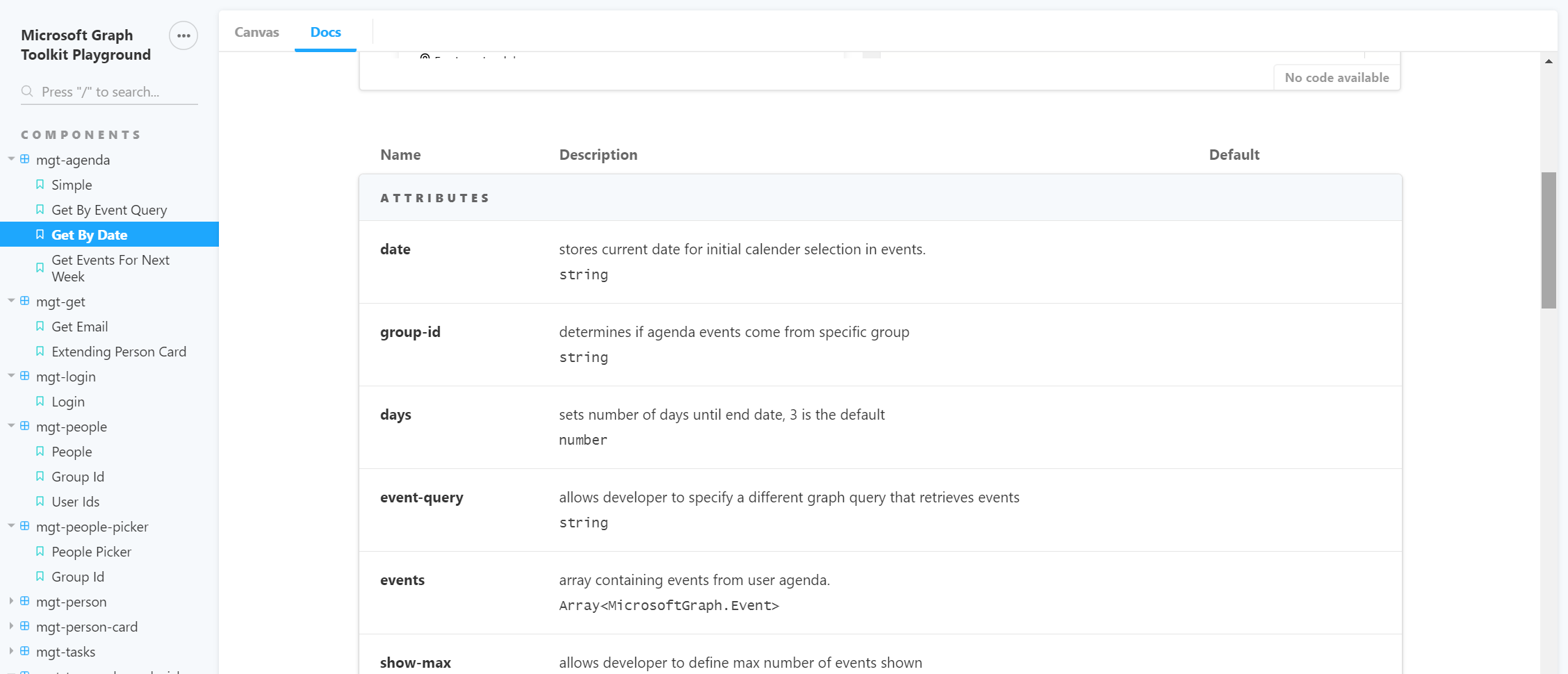
Task: Collapse the mgt-get tree node
Action: click(11, 301)
